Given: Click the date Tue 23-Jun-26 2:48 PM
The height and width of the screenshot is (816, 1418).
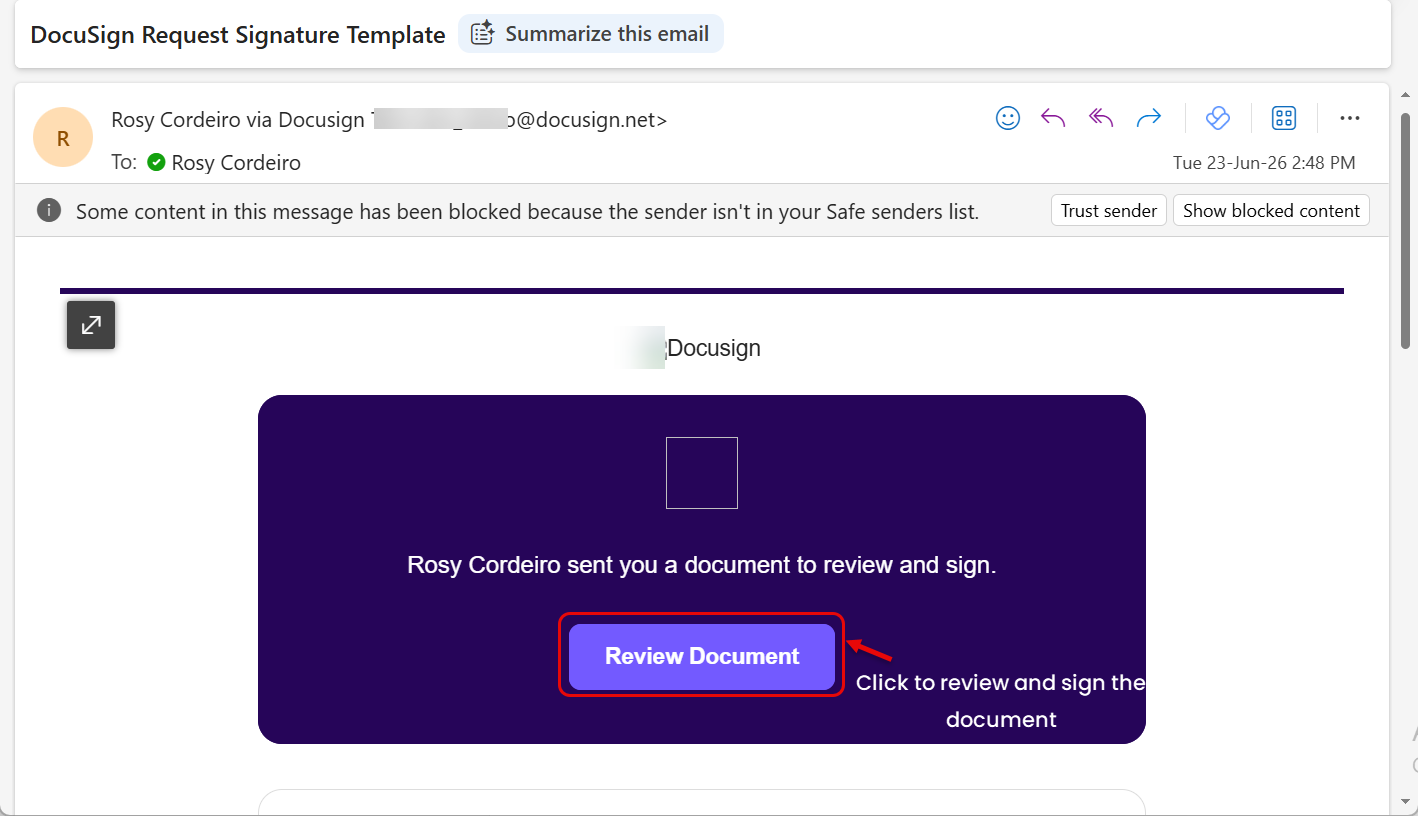Looking at the screenshot, I should tap(1264, 163).
